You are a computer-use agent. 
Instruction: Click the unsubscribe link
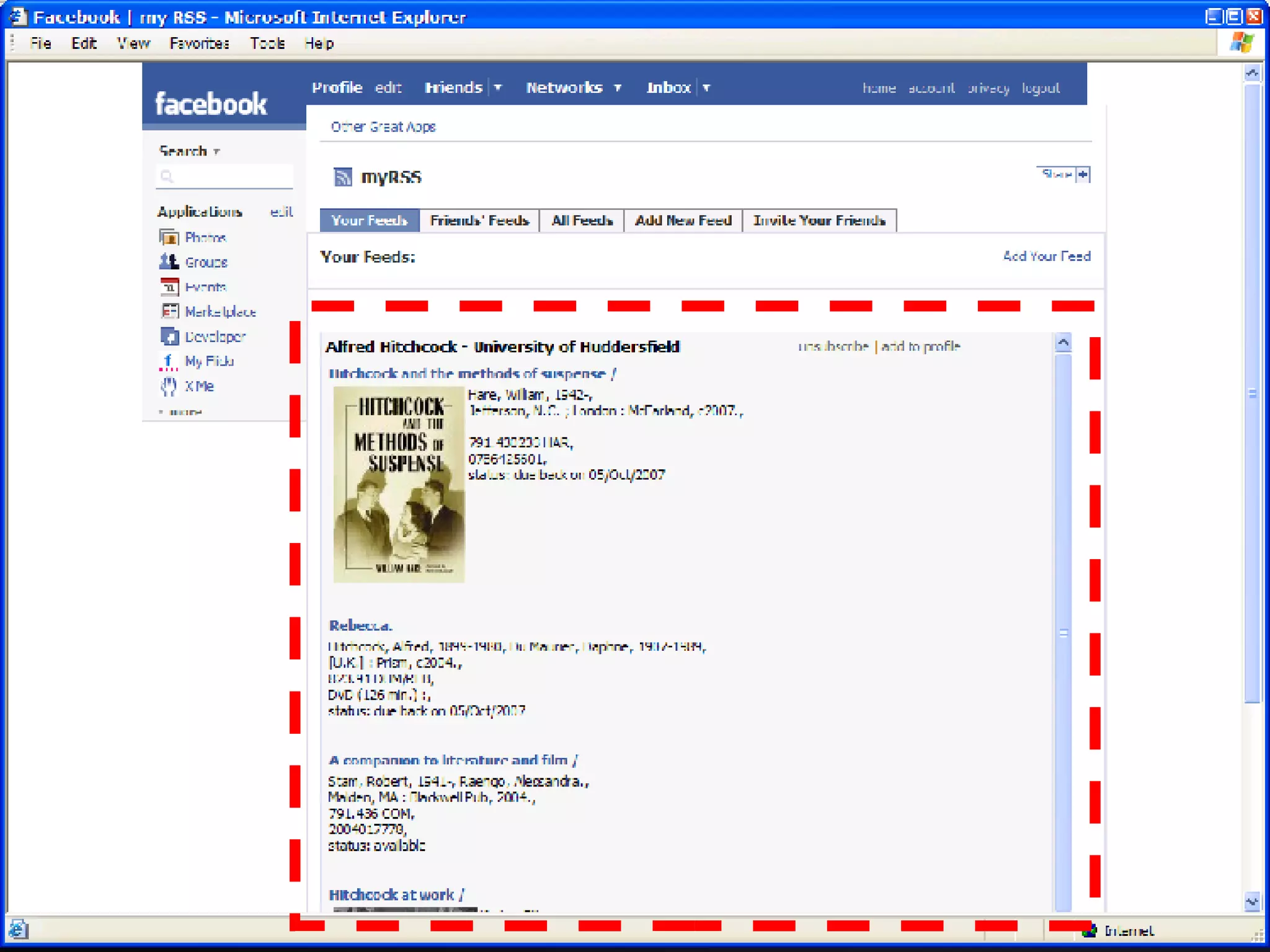point(833,346)
